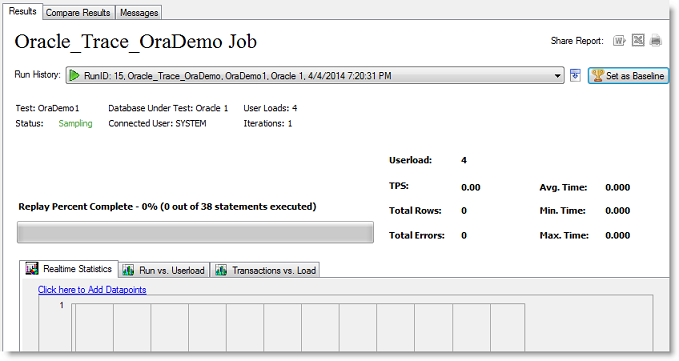Image resolution: width=679 pixels, height=361 pixels.
Task: Select the Results tab
Action: pyautogui.click(x=23, y=11)
